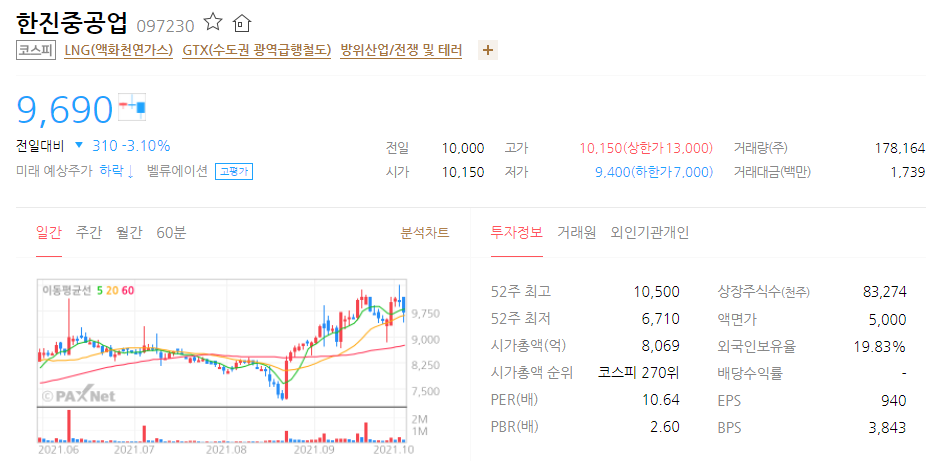Switch to the 거래원 tab
Image resolution: width=936 pixels, height=473 pixels.
coord(577,232)
